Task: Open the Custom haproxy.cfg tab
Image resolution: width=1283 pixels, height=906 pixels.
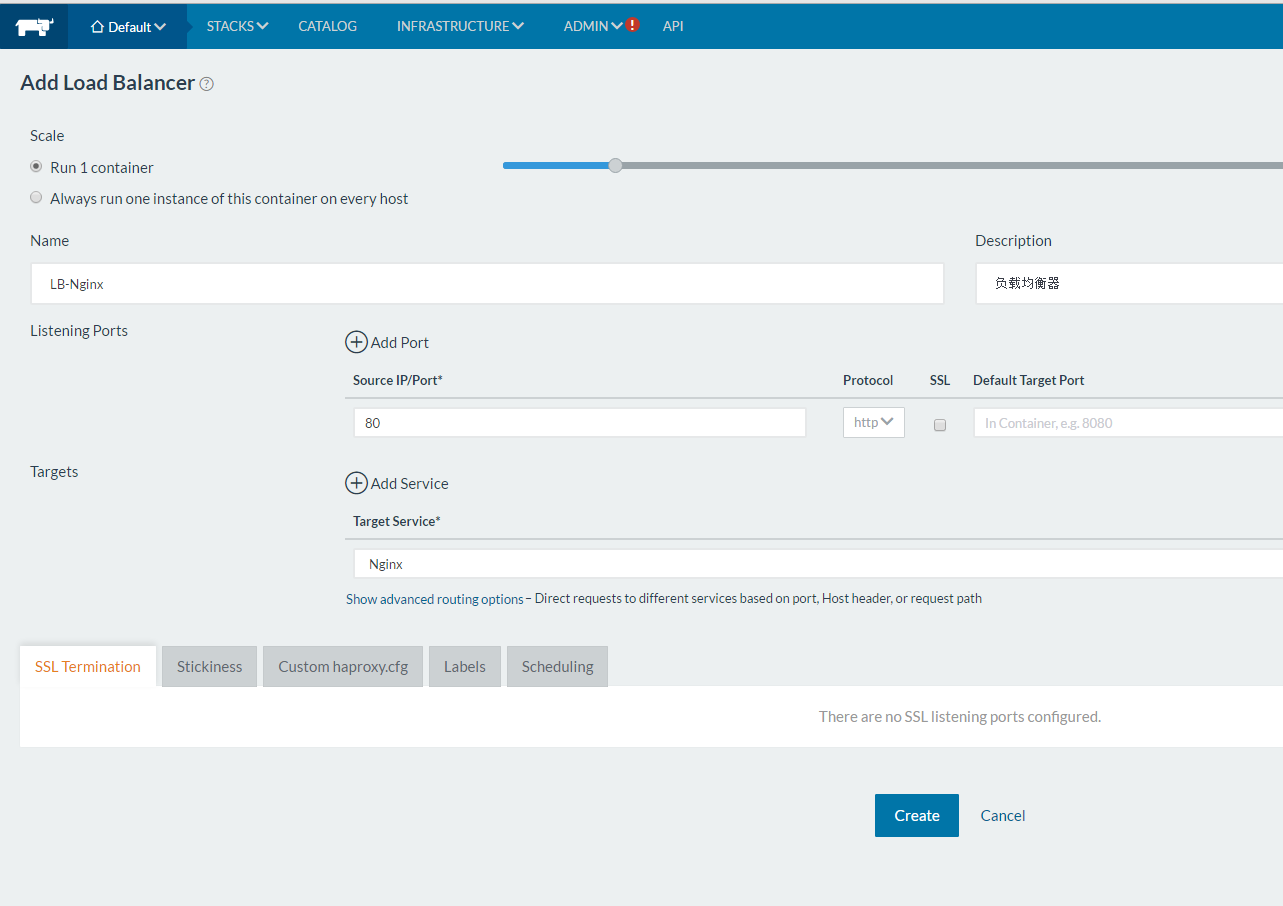Action: point(343,666)
